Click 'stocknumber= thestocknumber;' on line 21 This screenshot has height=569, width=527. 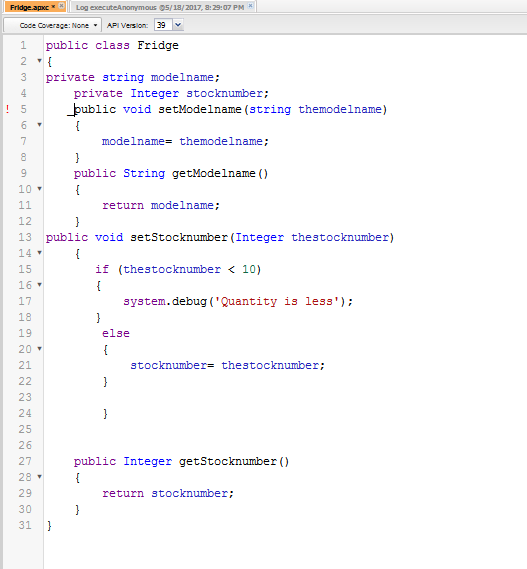pyautogui.click(x=228, y=365)
